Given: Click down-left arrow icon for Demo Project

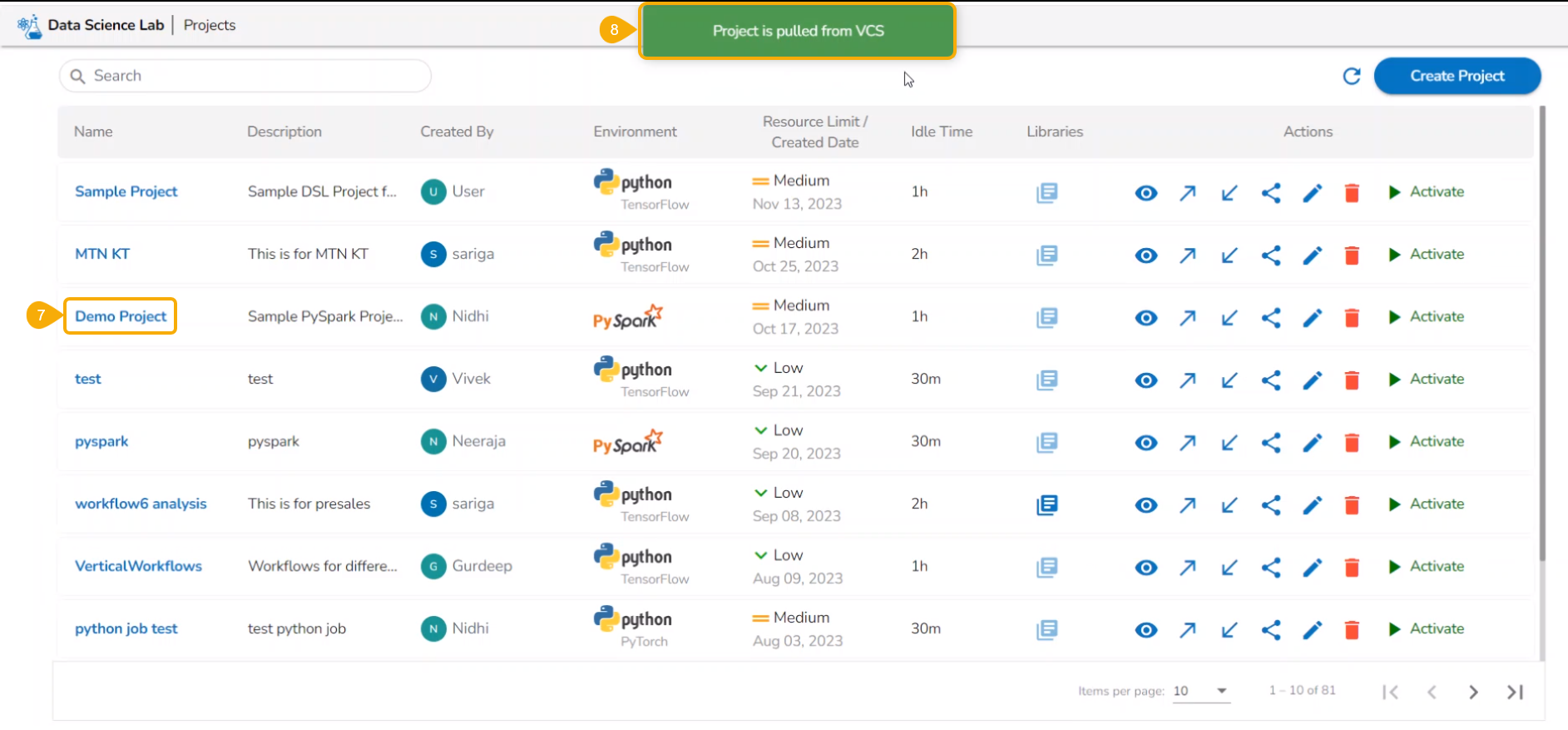Looking at the screenshot, I should tap(1229, 318).
